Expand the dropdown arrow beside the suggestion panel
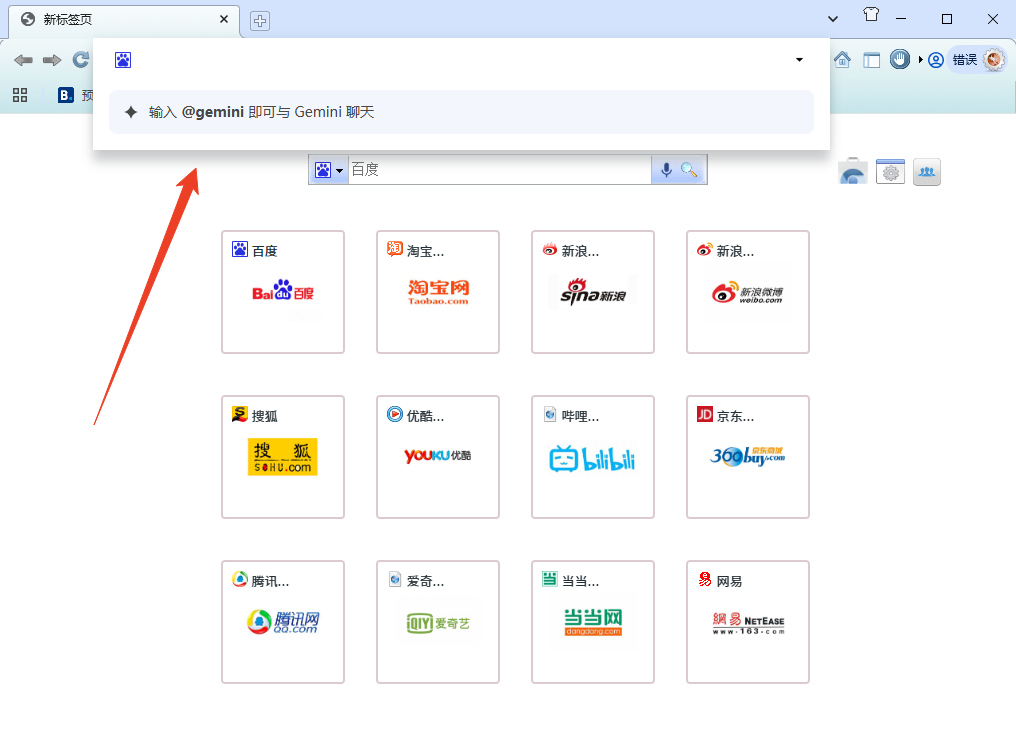Screen dimensions: 1016x742 pos(798,59)
